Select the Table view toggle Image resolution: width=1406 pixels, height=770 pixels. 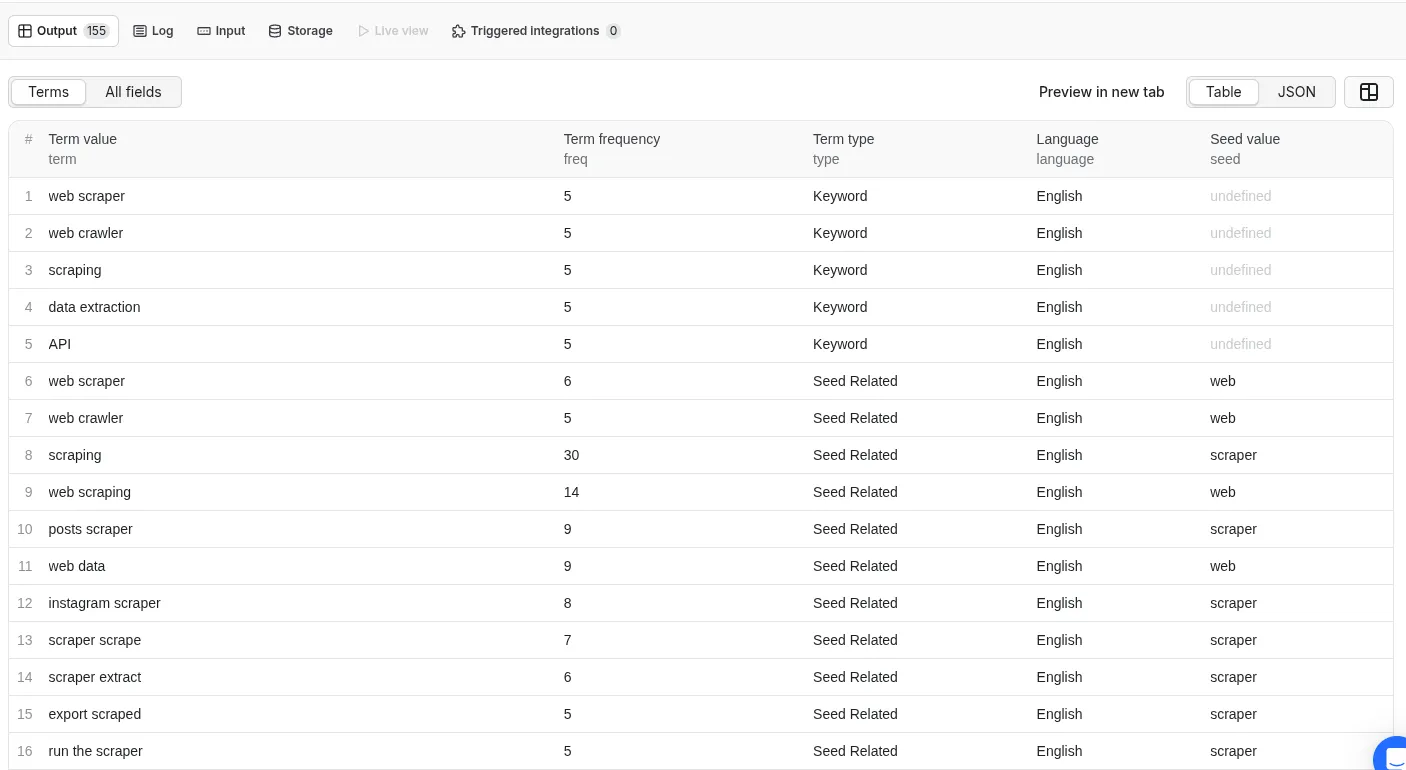click(1223, 91)
